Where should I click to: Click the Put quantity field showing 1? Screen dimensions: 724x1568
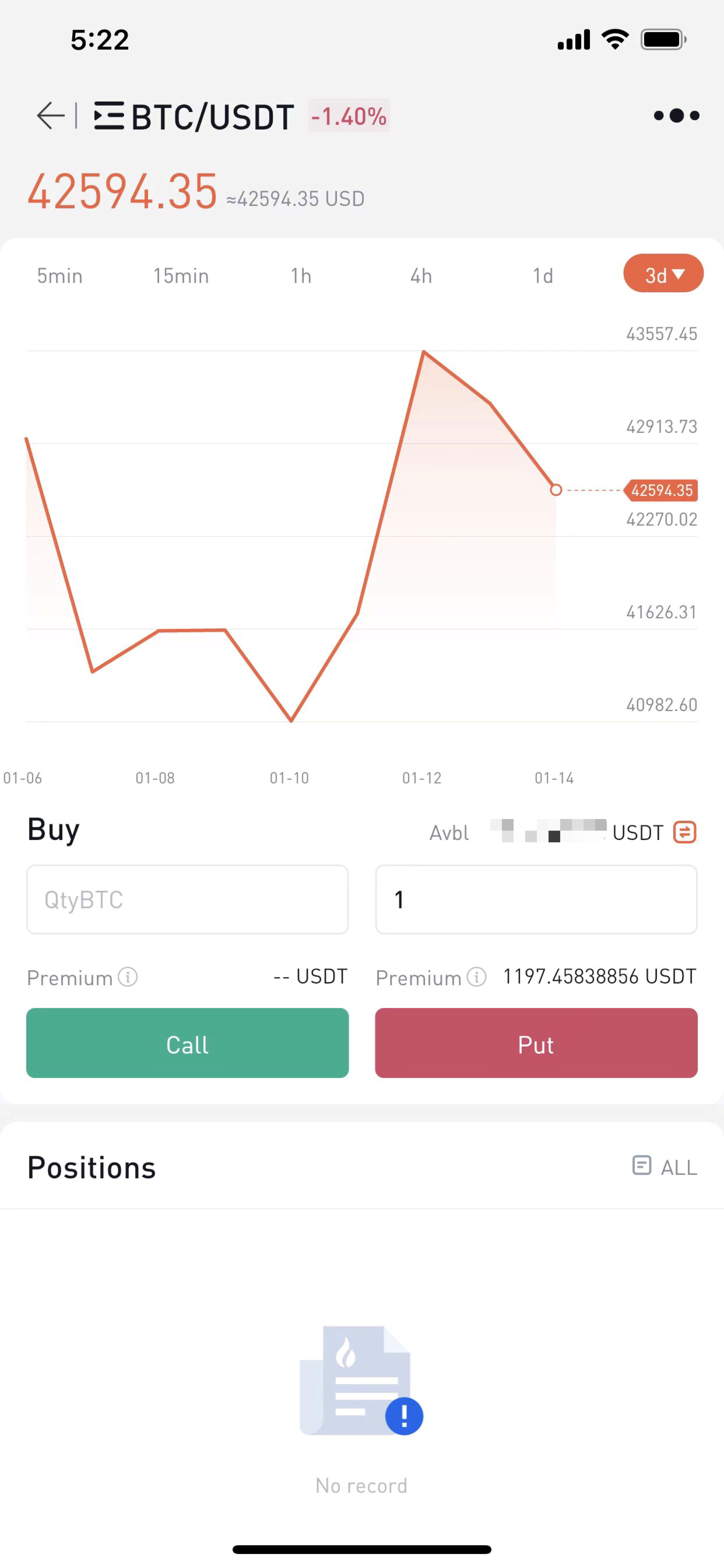(536, 899)
